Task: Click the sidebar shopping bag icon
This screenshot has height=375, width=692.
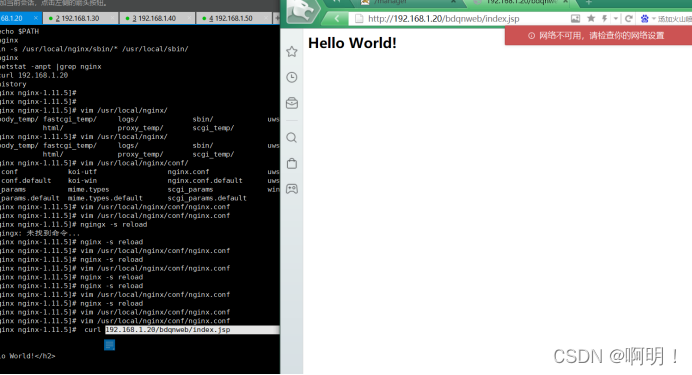Action: point(292,163)
